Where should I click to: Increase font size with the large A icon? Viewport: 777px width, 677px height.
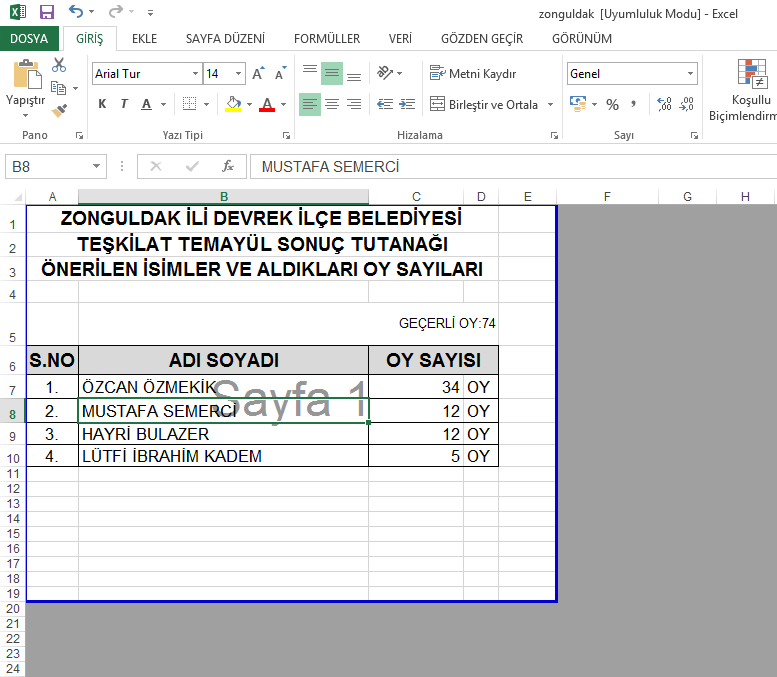click(x=258, y=73)
